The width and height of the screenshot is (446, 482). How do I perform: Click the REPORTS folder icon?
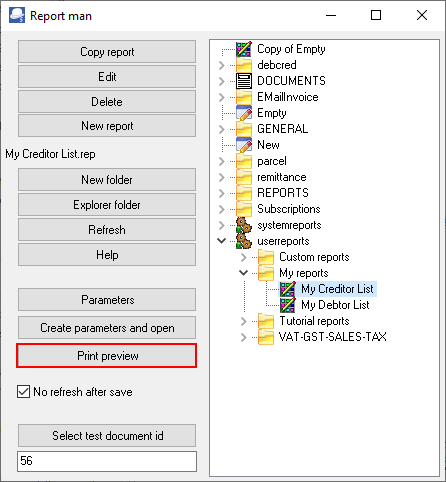click(244, 193)
